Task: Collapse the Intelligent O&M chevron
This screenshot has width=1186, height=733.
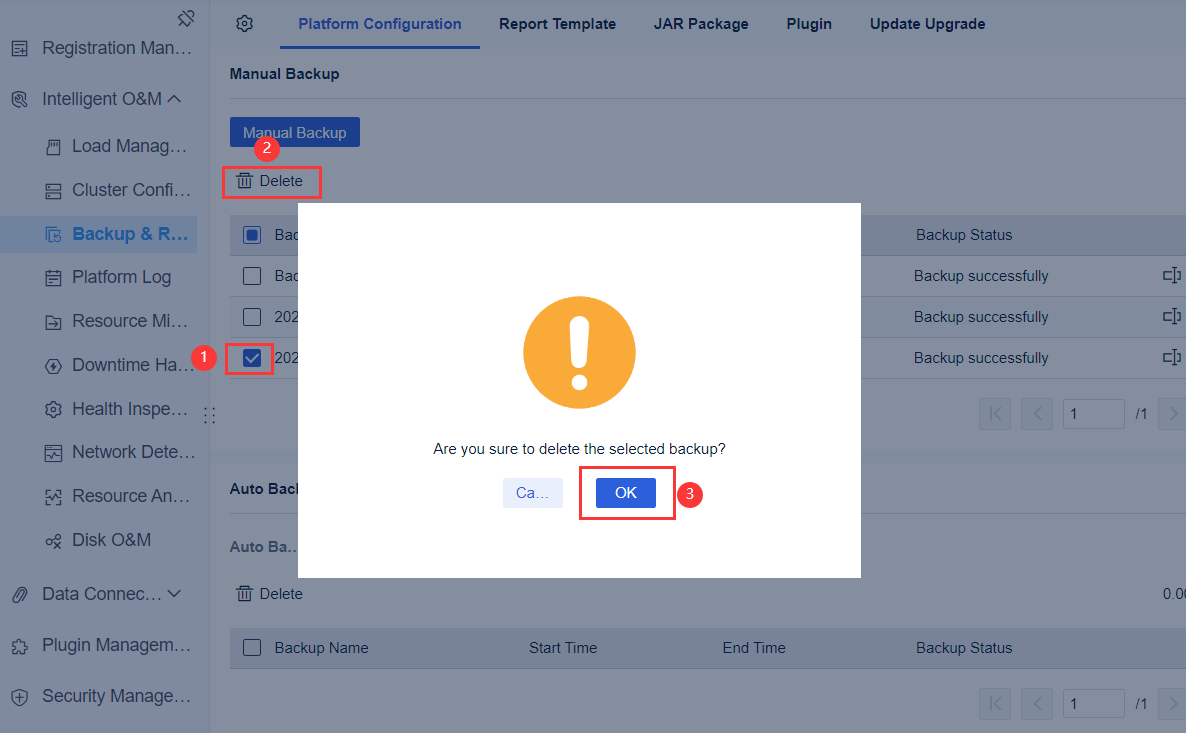Action: click(175, 99)
